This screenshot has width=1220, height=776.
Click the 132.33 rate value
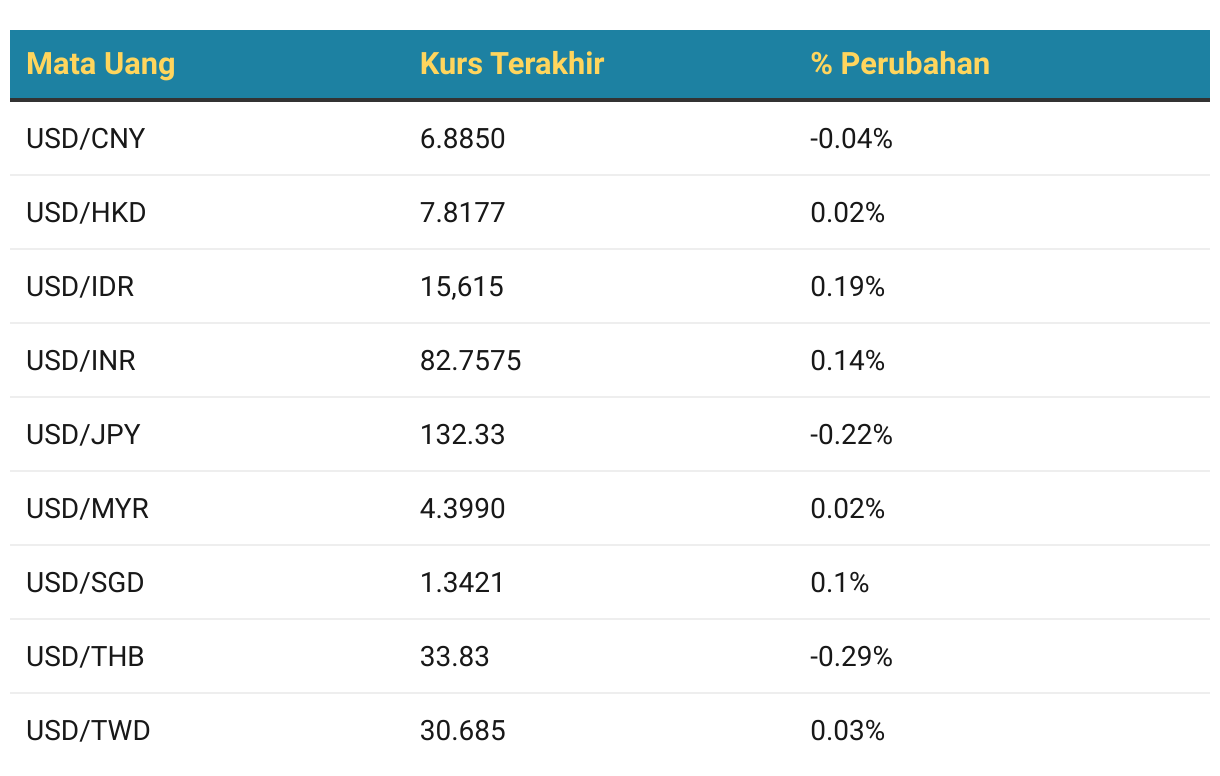[463, 435]
